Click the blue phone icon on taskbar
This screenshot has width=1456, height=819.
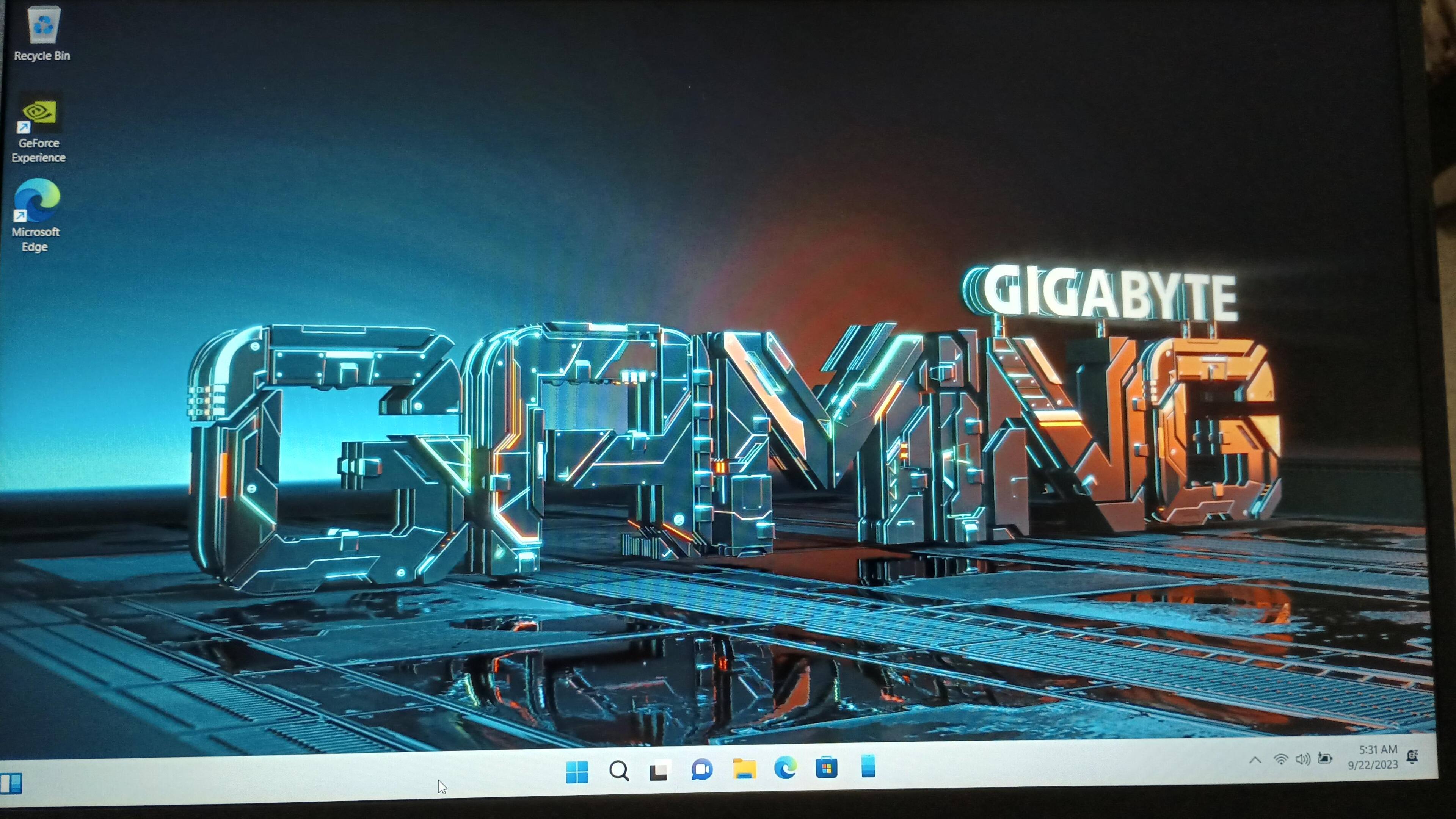[868, 766]
